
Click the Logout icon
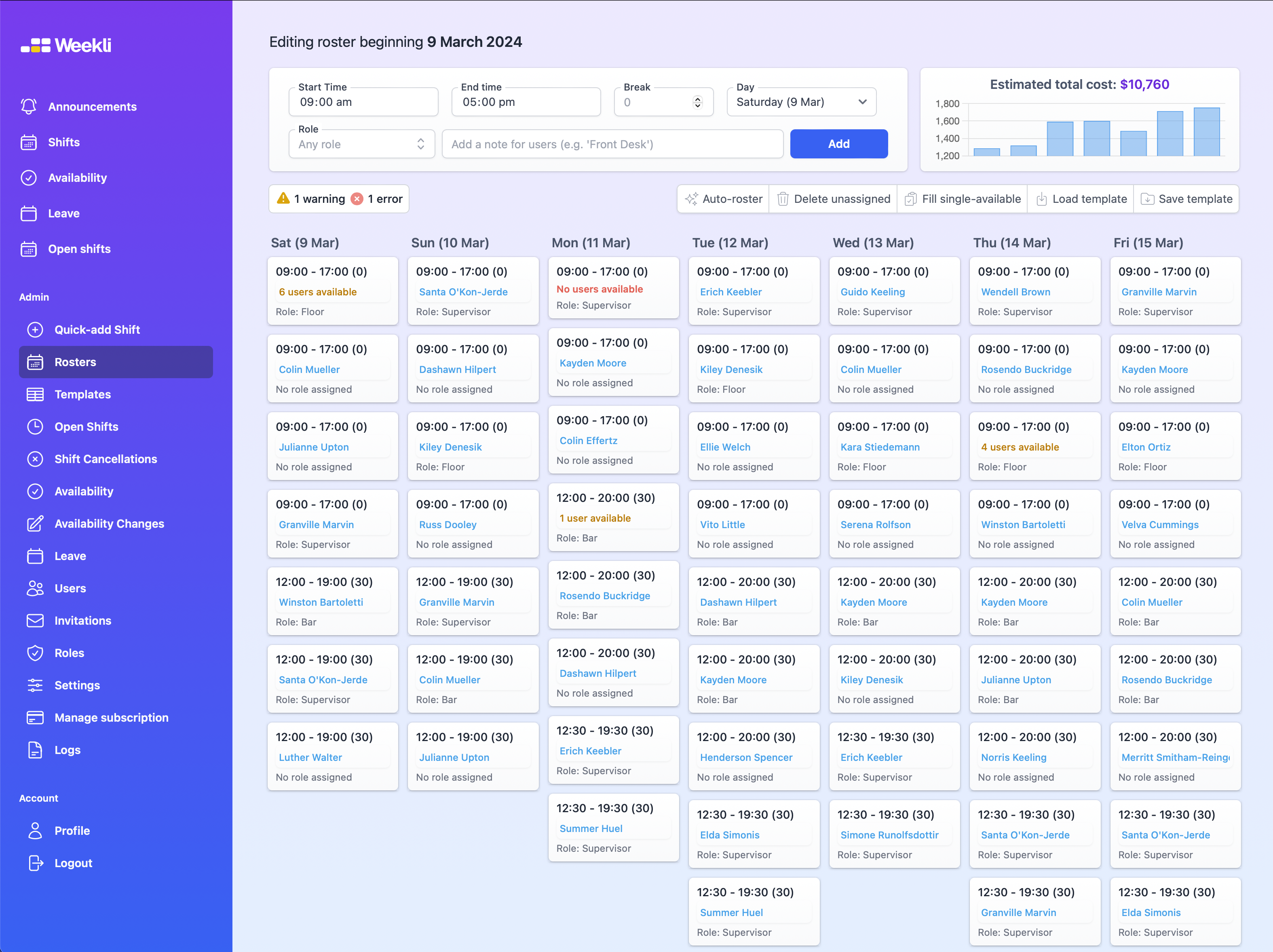tap(35, 863)
